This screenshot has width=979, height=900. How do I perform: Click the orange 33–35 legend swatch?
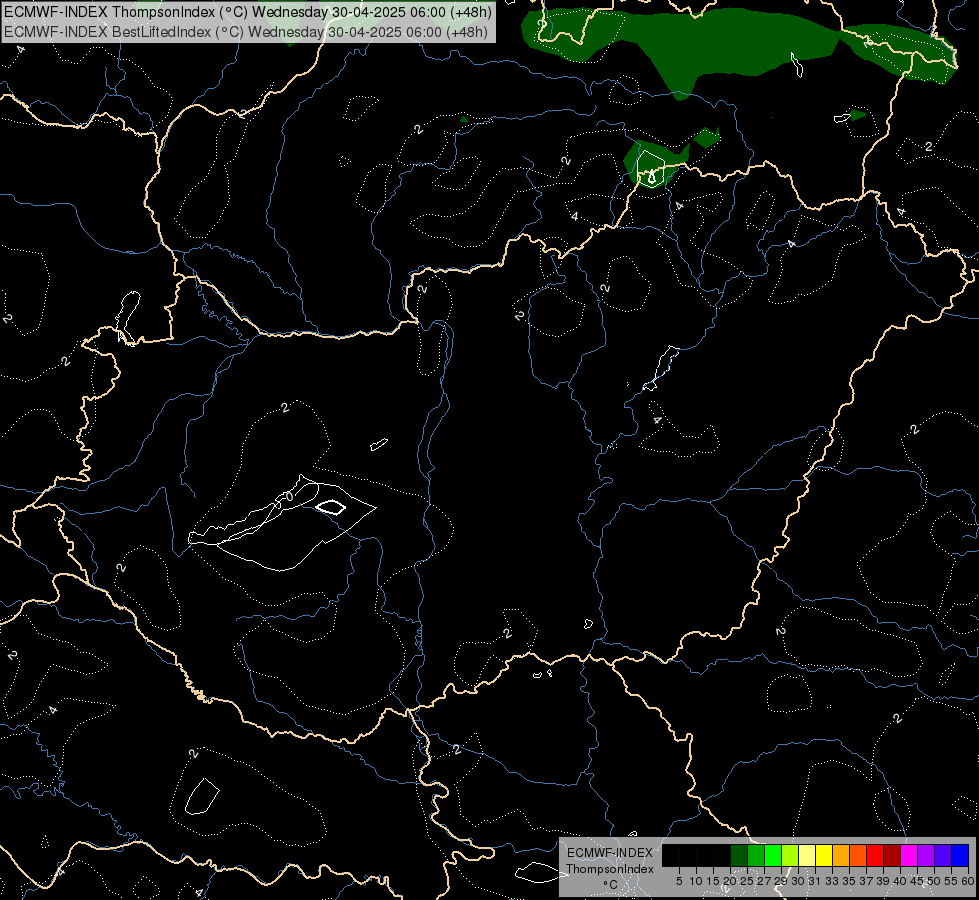pyautogui.click(x=841, y=856)
